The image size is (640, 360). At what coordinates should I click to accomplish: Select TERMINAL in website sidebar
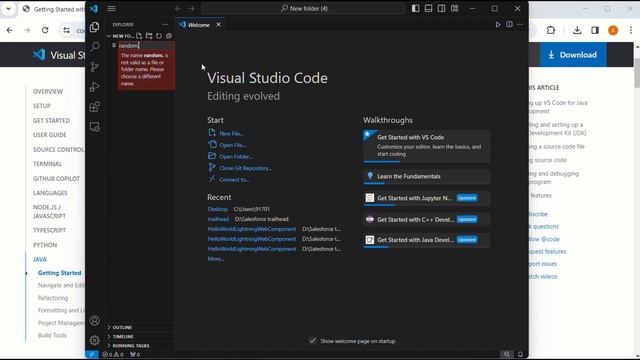47,164
